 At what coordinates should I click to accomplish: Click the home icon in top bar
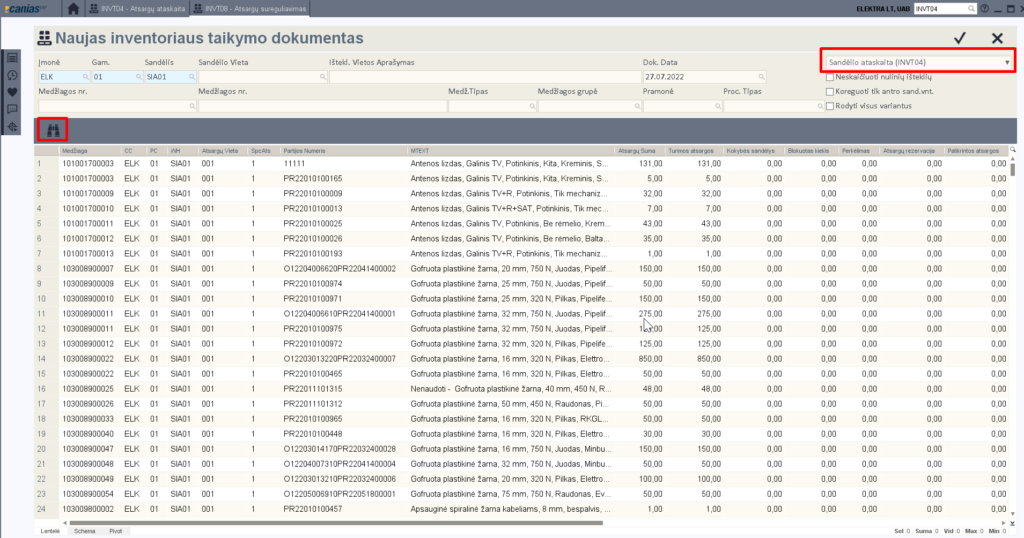(x=74, y=8)
